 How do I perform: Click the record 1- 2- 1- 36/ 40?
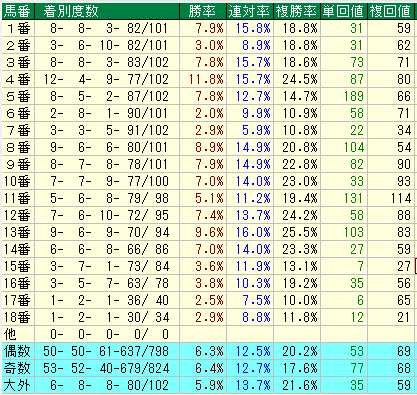[109, 300]
